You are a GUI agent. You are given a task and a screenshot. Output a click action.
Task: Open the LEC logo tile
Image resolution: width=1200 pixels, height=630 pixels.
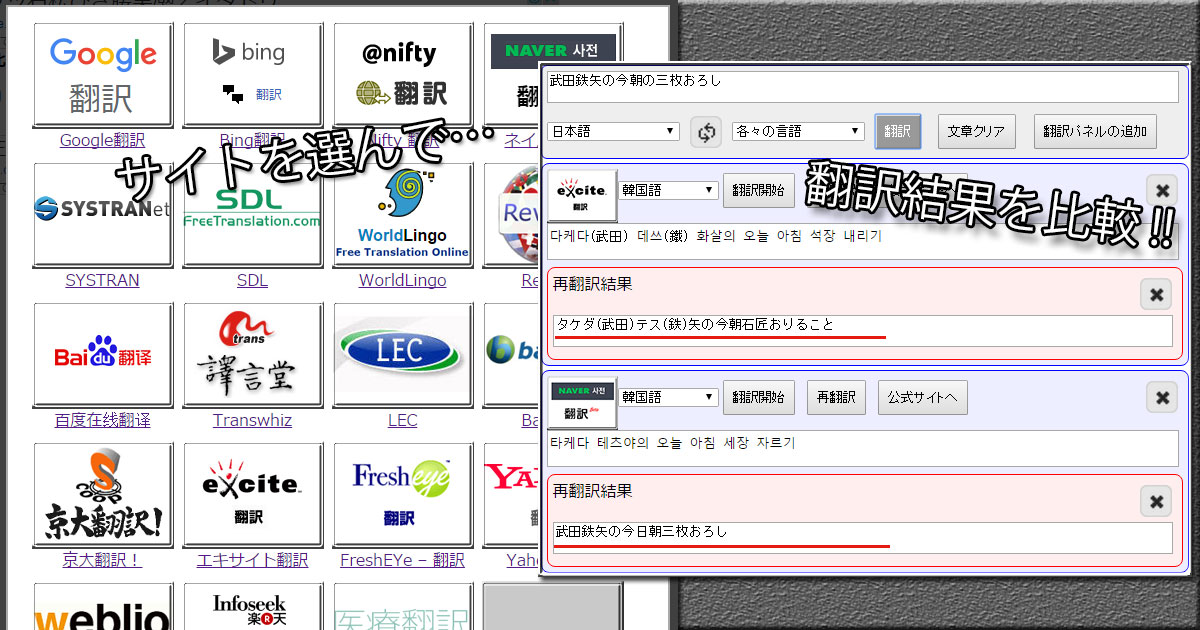click(402, 355)
